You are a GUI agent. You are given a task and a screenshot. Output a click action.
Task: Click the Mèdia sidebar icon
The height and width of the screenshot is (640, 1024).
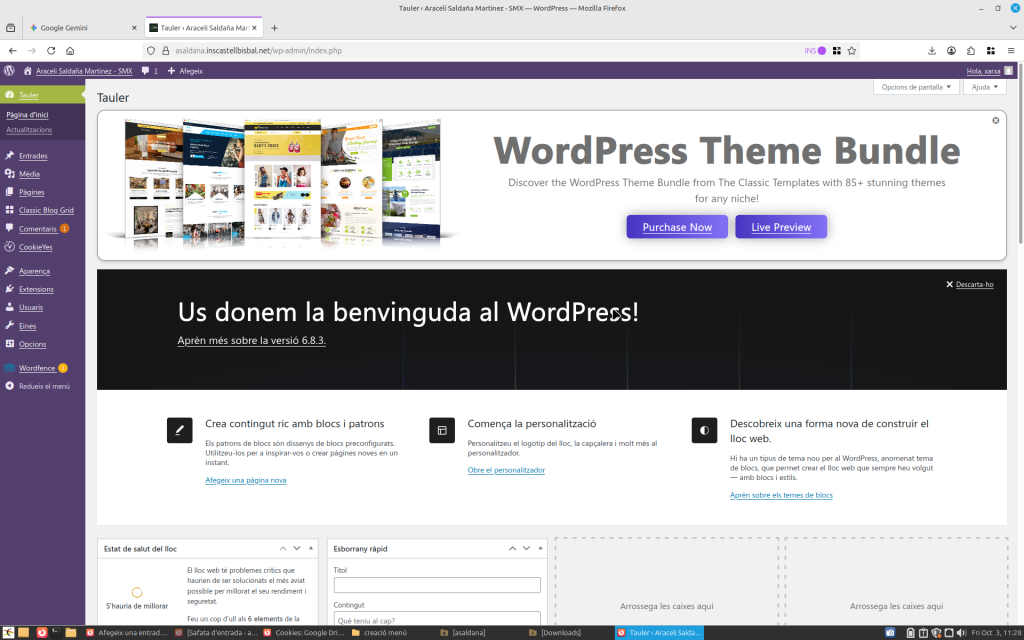coord(9,174)
